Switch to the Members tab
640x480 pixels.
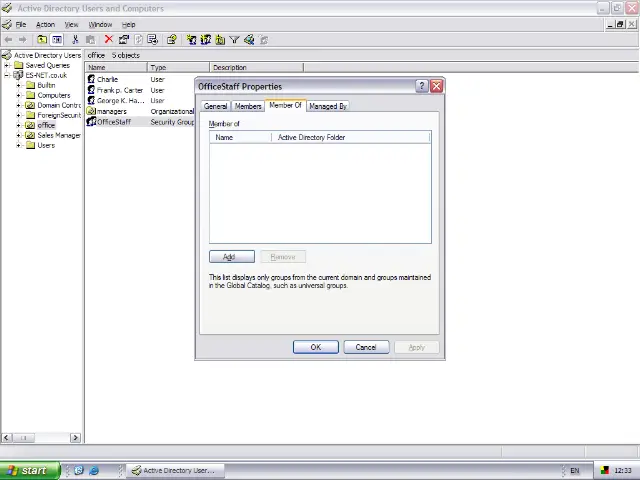point(248,106)
